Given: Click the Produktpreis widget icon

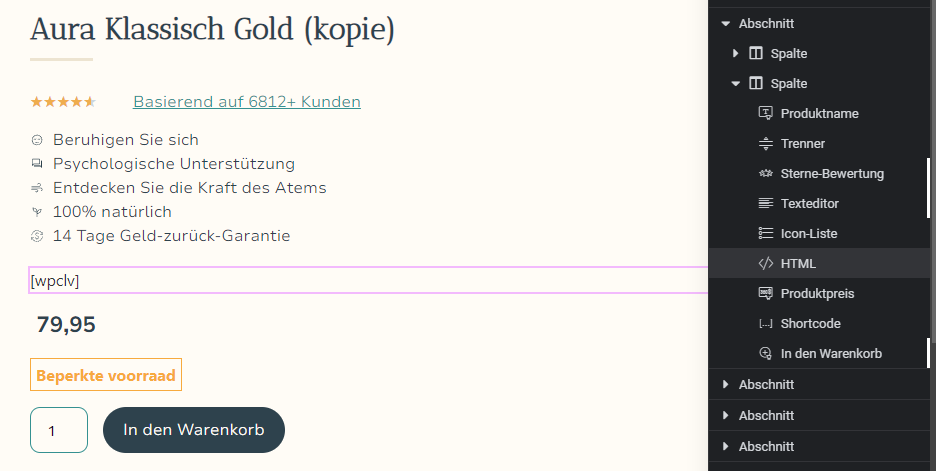Looking at the screenshot, I should pyautogui.click(x=766, y=293).
